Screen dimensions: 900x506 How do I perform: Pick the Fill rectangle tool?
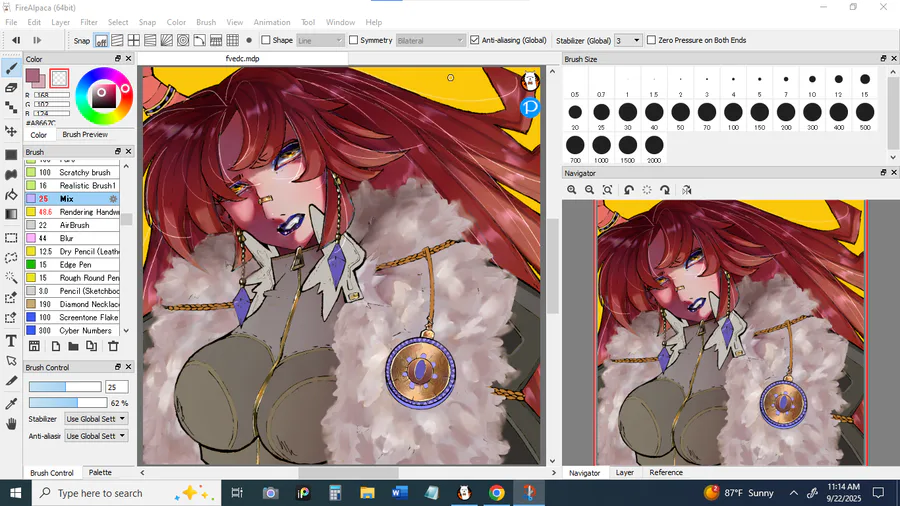point(11,155)
